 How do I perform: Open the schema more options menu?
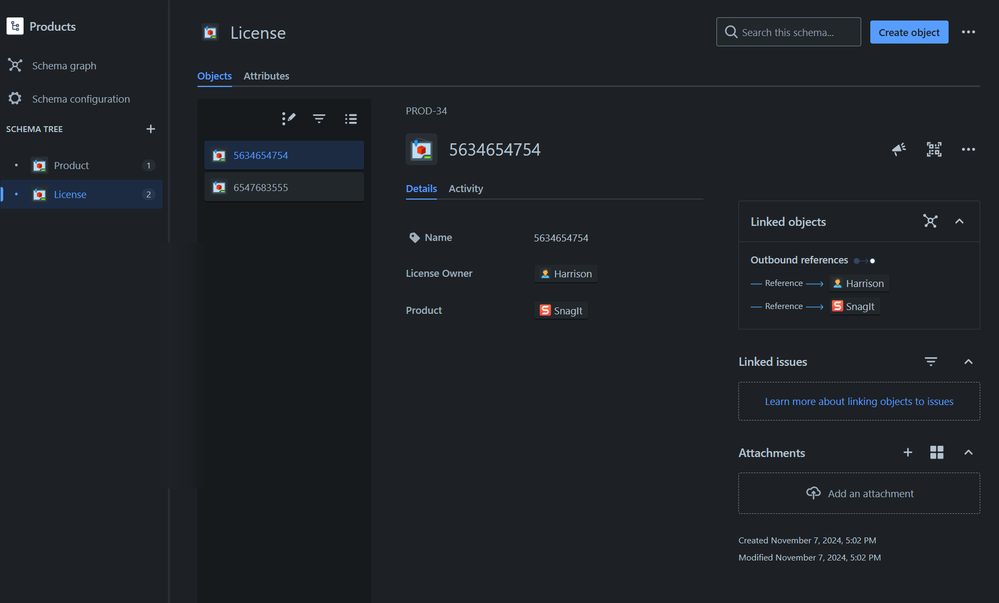pos(968,32)
